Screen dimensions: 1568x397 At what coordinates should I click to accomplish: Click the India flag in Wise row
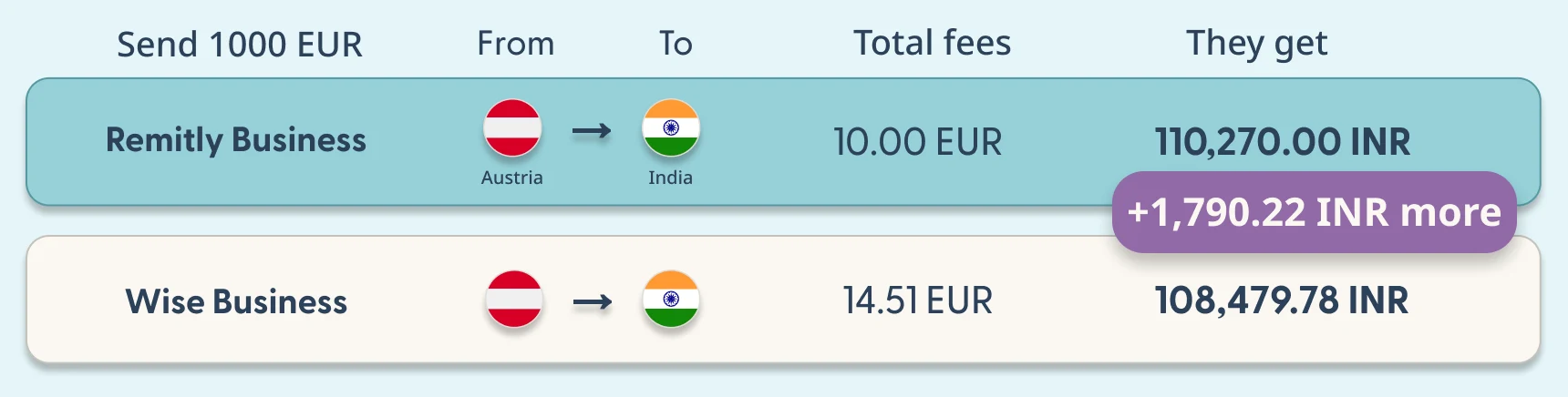(671, 299)
